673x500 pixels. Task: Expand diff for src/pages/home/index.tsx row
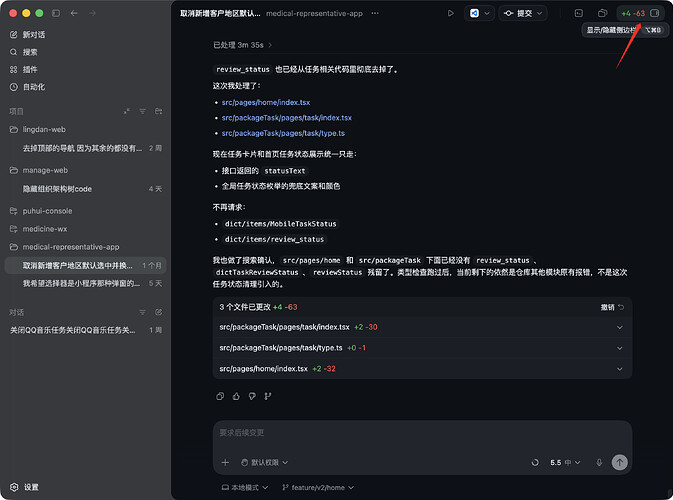point(422,369)
